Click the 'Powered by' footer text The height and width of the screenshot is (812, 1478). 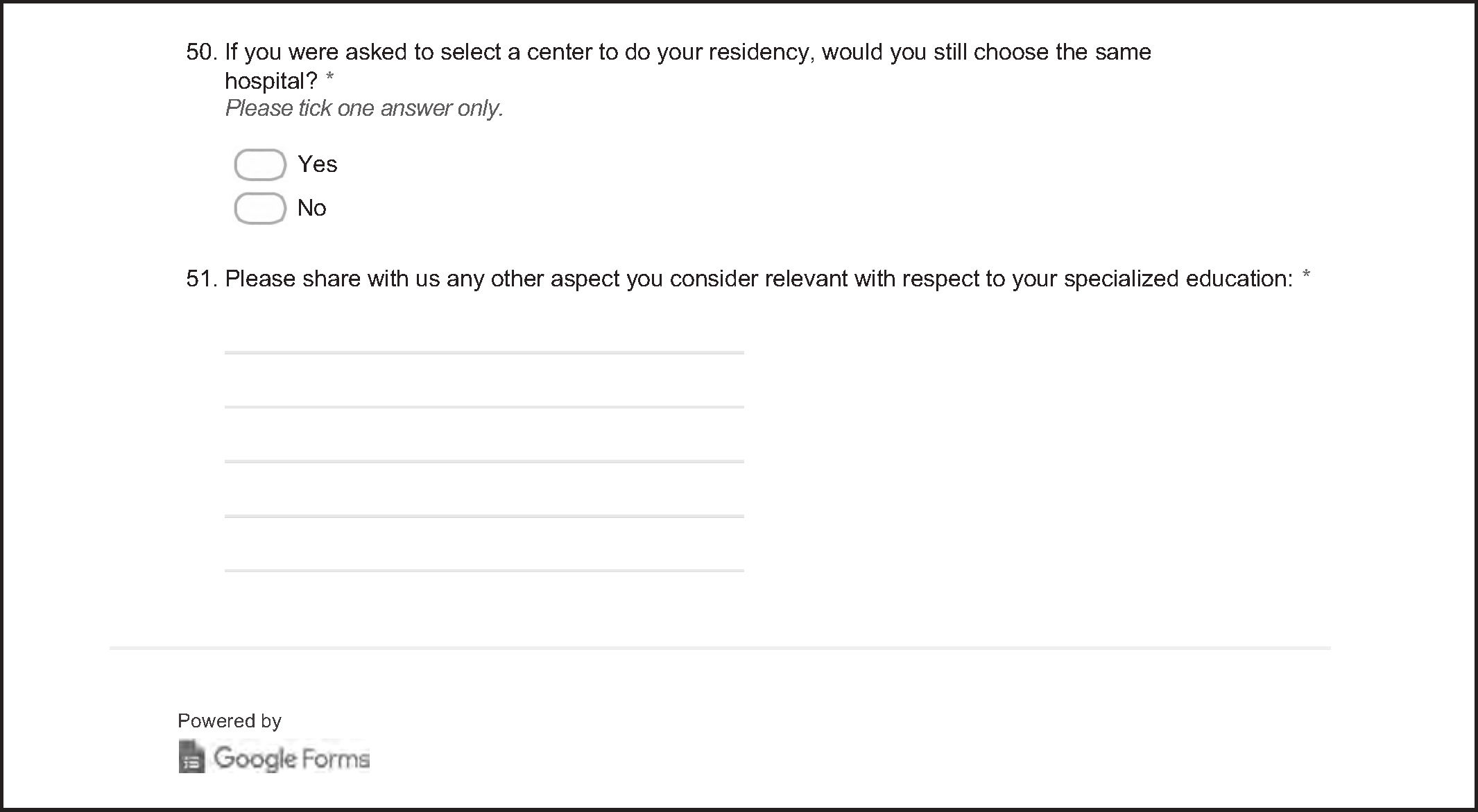[229, 721]
